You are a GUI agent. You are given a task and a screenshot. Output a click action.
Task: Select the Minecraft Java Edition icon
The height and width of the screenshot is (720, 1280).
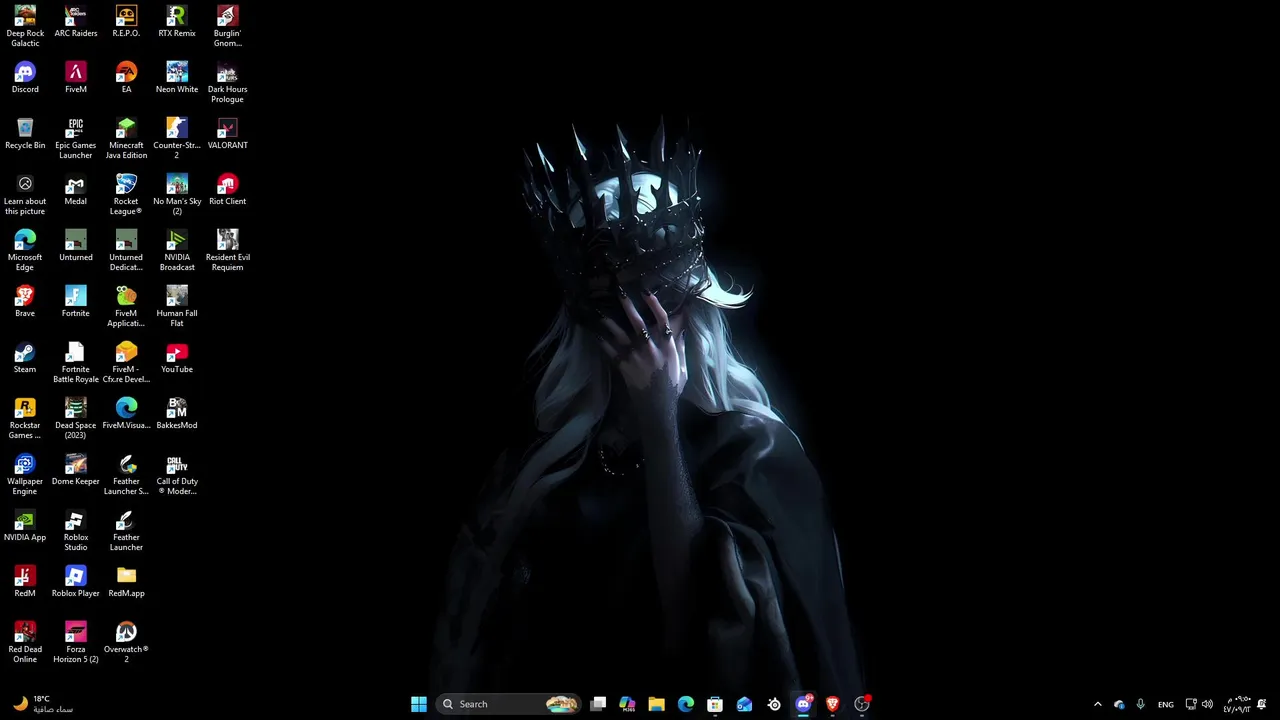tap(126, 138)
